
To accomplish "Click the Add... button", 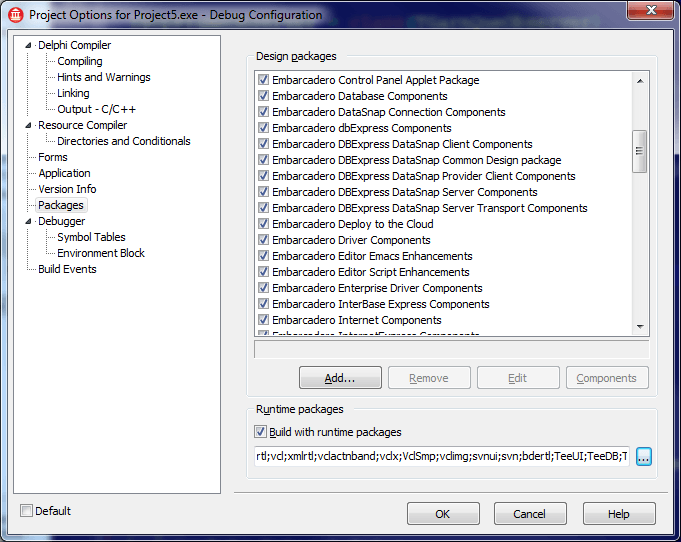I will (340, 378).
